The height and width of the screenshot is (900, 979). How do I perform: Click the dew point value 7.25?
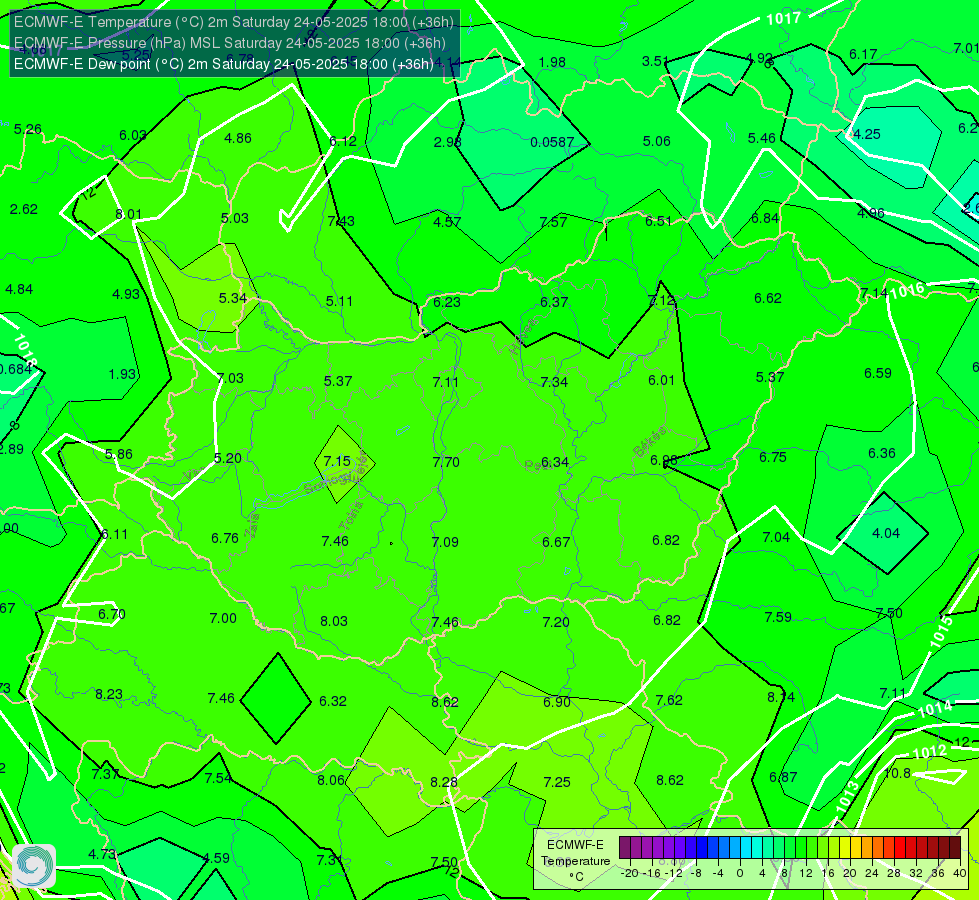click(557, 782)
